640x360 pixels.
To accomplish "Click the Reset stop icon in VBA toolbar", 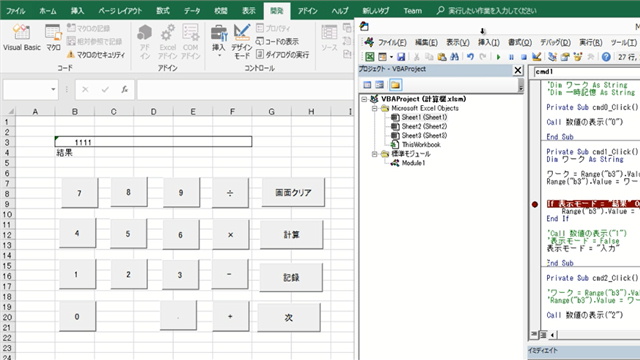I will click(x=524, y=57).
